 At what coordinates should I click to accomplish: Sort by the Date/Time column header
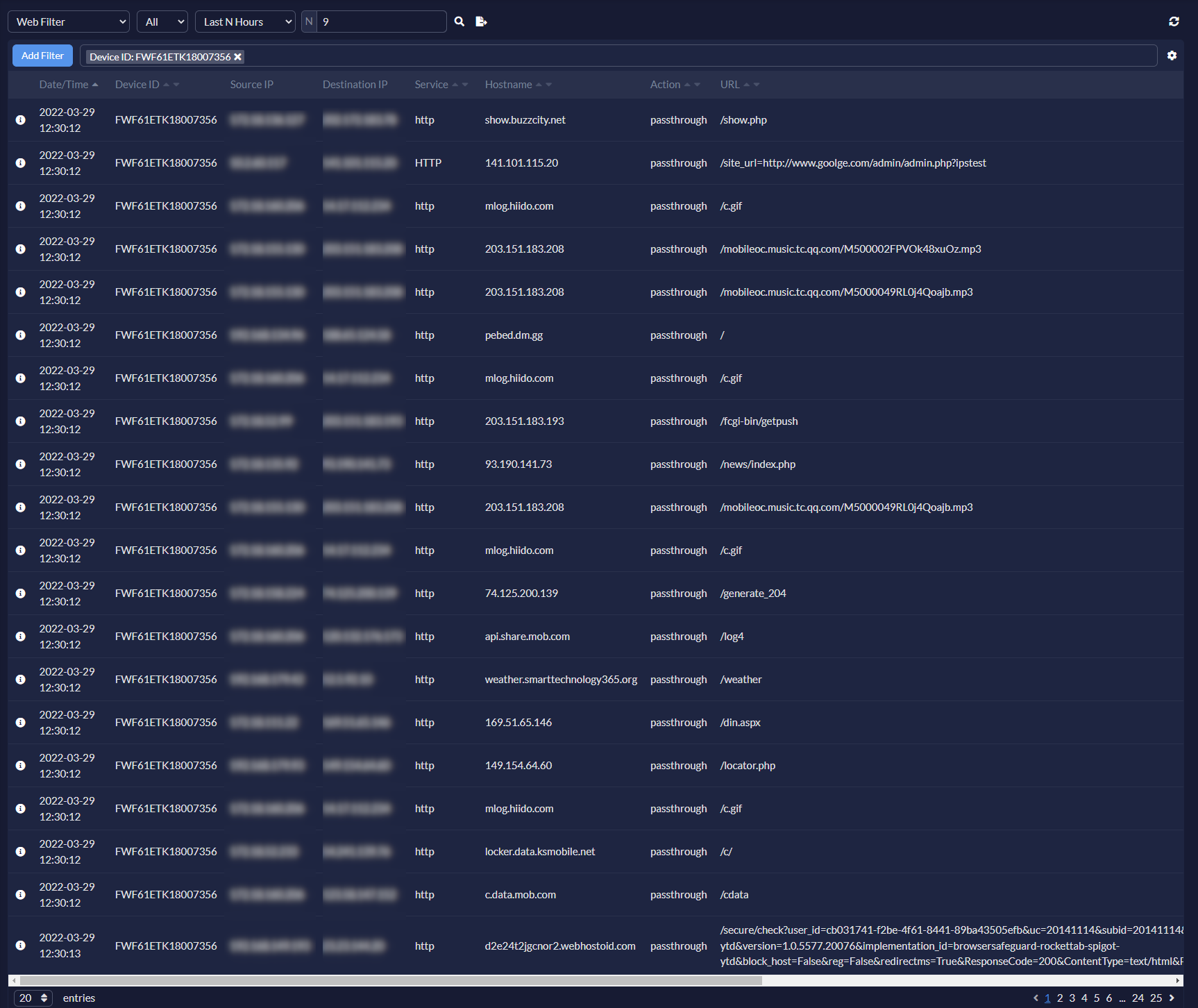point(64,84)
